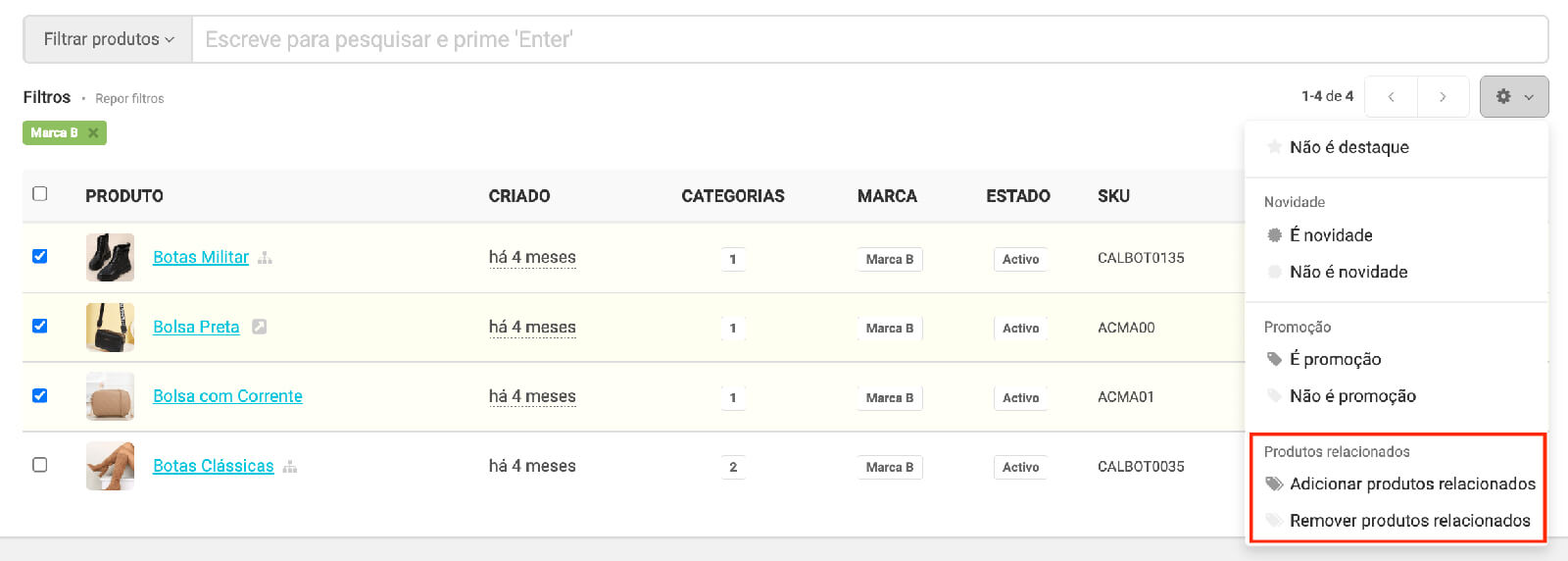Click the SKU value ACMA01
Screen dimensions: 1568x561
1126,397
